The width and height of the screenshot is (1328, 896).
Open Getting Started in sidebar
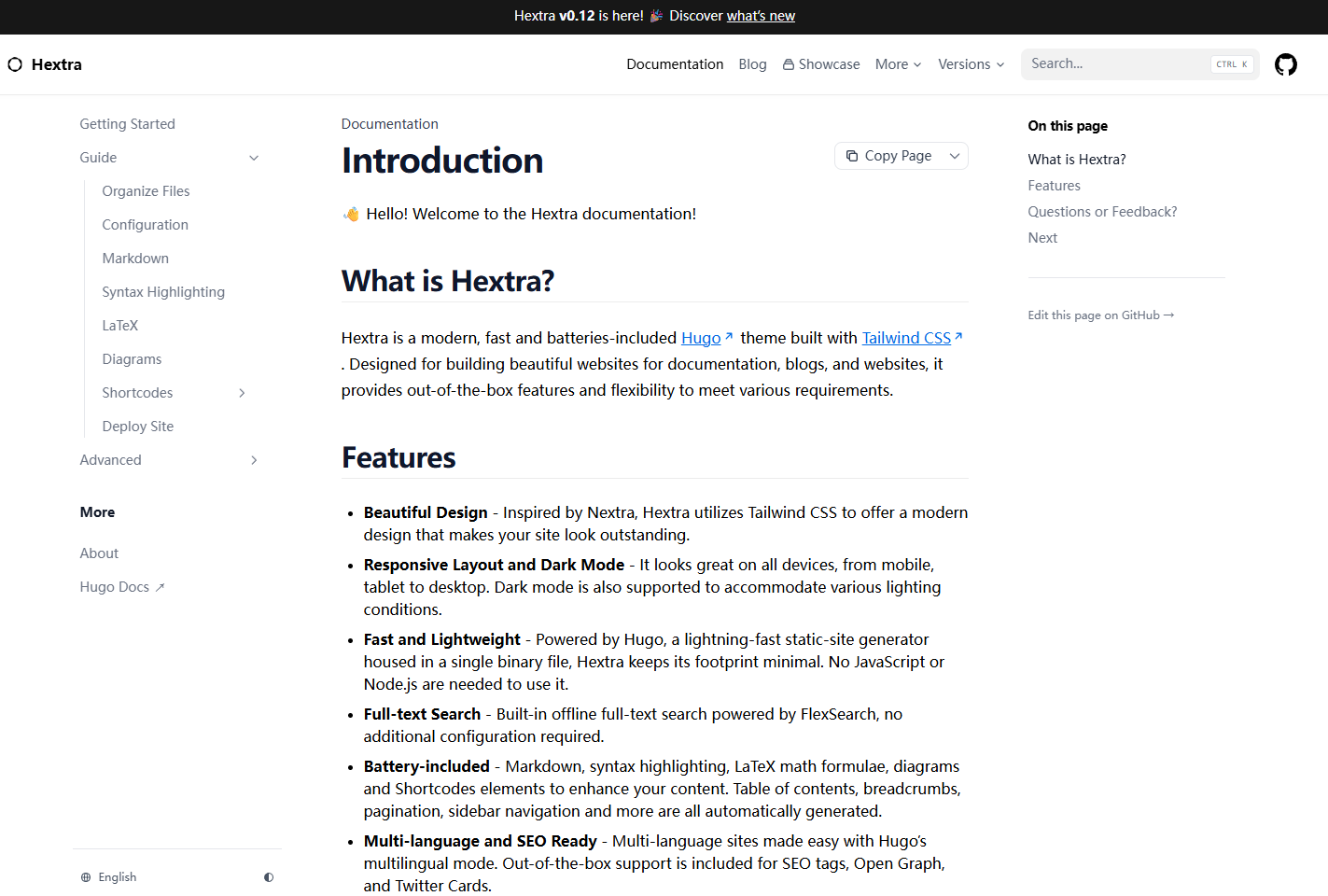(127, 124)
